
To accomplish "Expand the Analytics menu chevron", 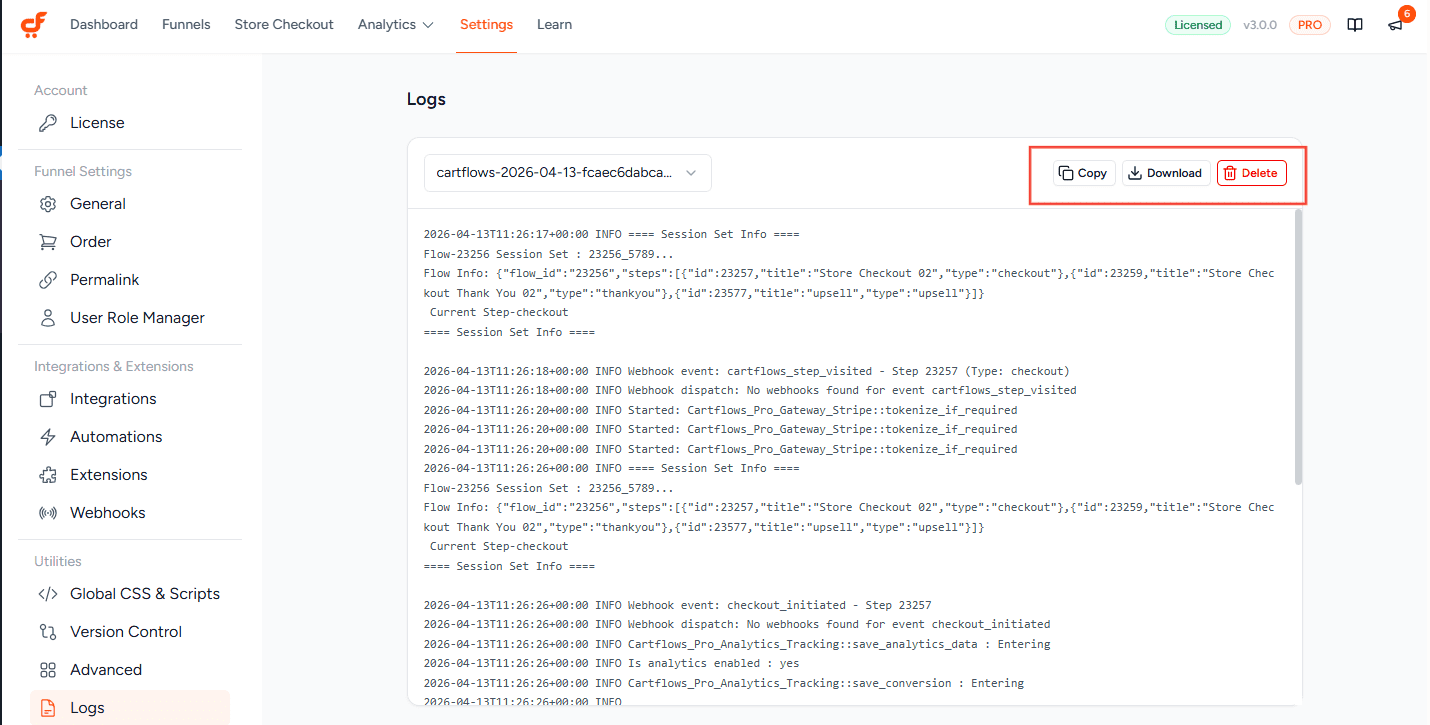I will pos(428,25).
